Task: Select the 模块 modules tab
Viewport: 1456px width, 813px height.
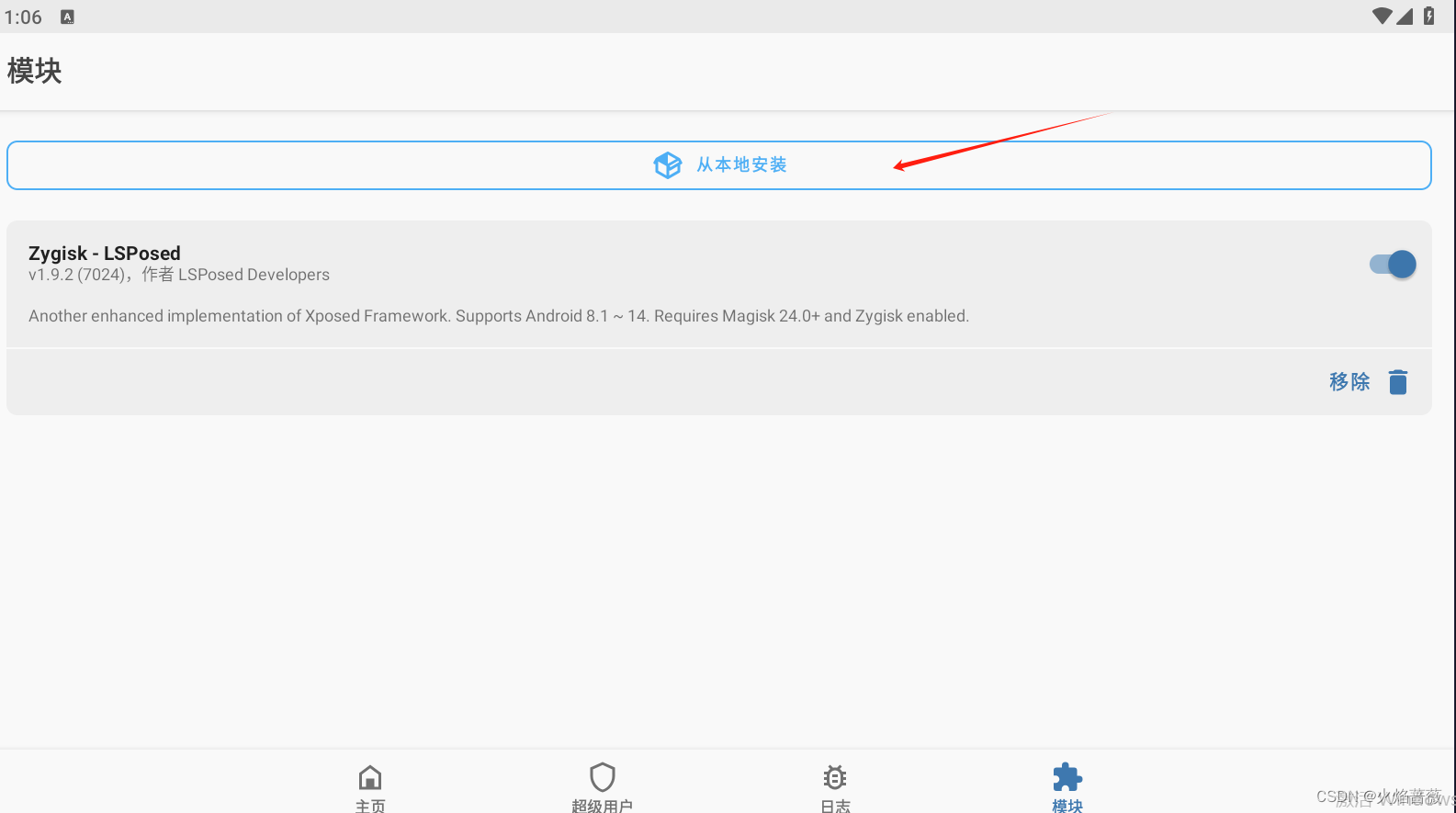Action: (x=1067, y=789)
